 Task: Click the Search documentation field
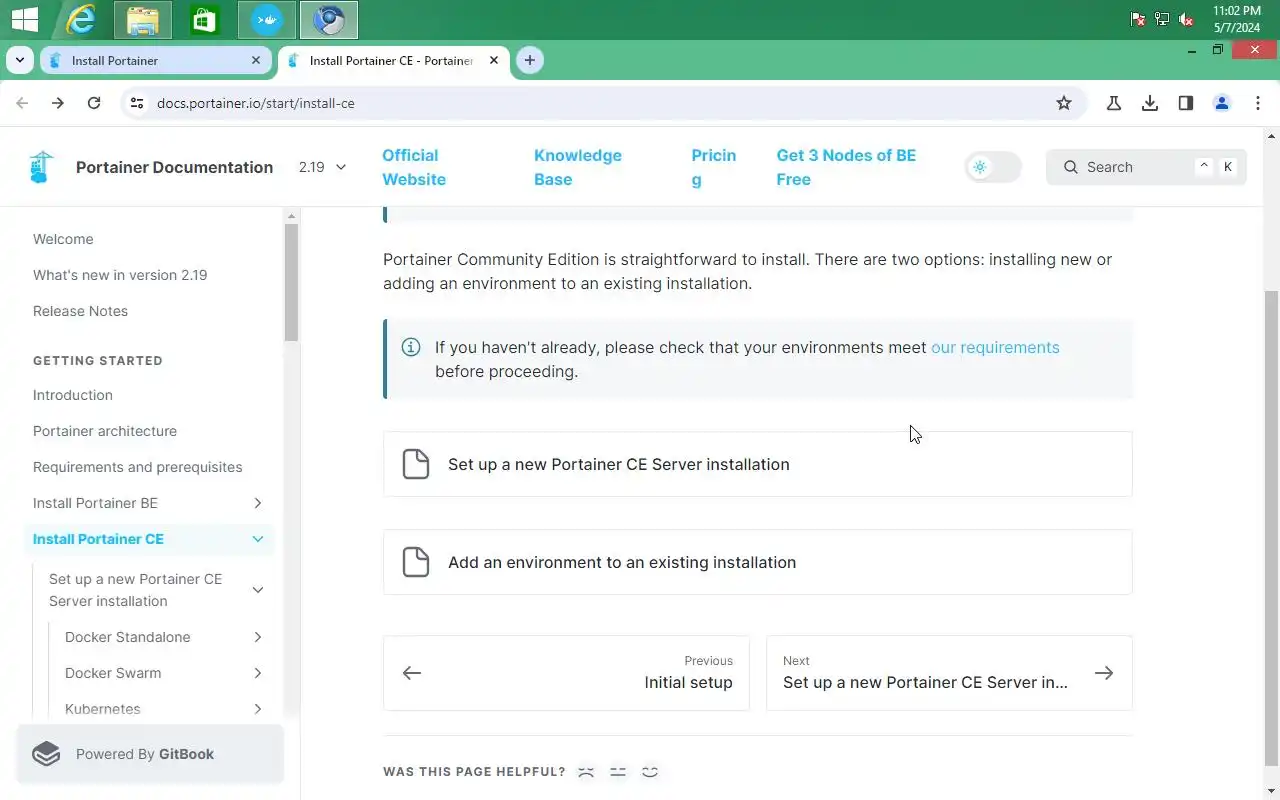click(x=1146, y=167)
